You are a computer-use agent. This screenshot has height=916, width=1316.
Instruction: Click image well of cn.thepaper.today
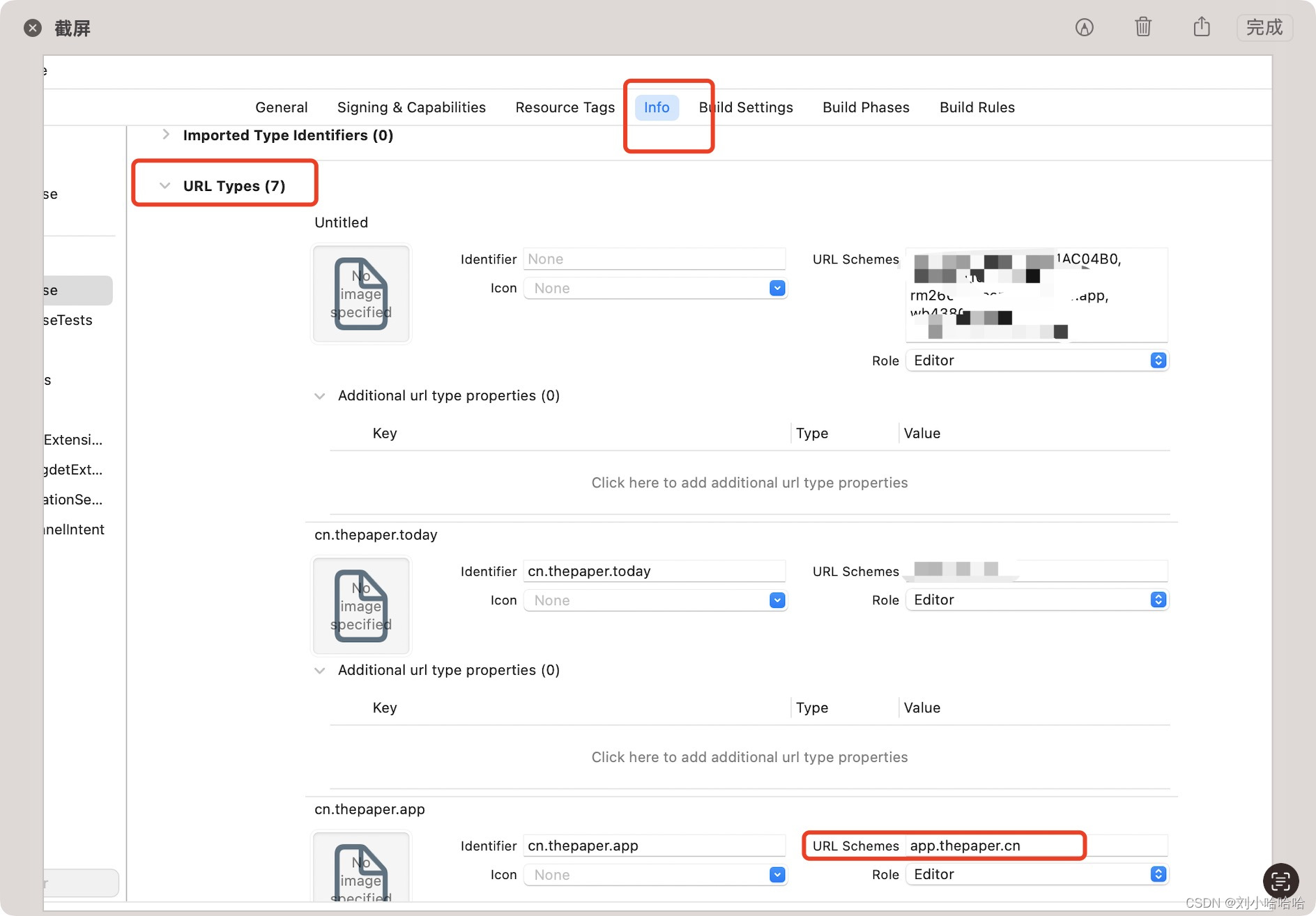pyautogui.click(x=361, y=606)
